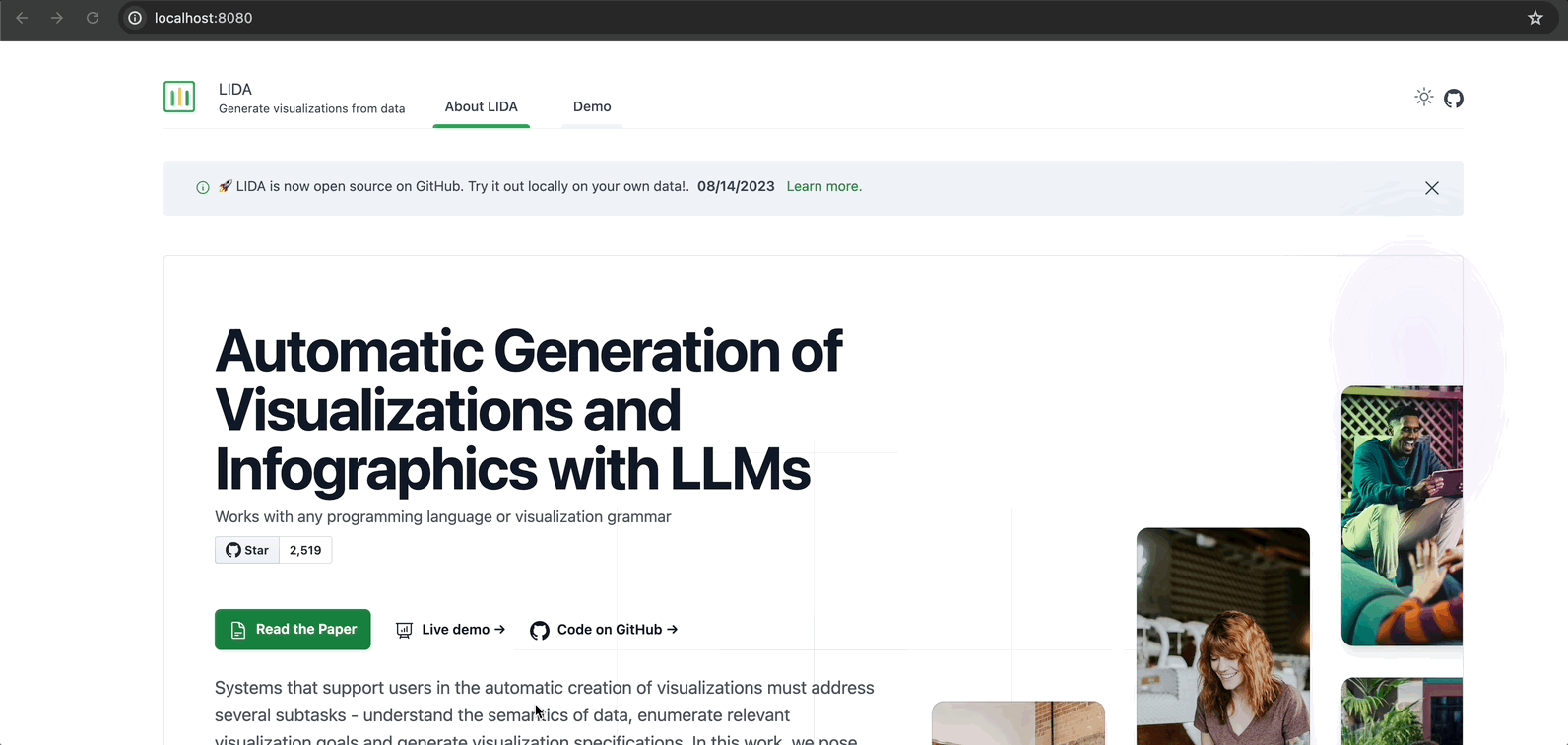The height and width of the screenshot is (745, 1568).
Task: Dismiss the announcement banner with the X
Action: (x=1432, y=188)
